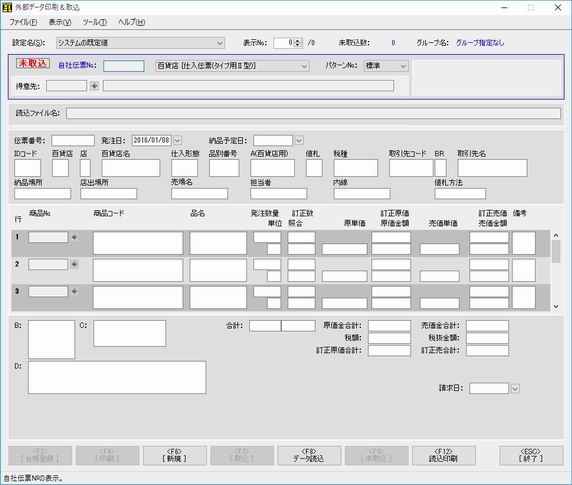572x485 pixels.
Task: Open the 表示(V) menu
Action: [x=60, y=22]
